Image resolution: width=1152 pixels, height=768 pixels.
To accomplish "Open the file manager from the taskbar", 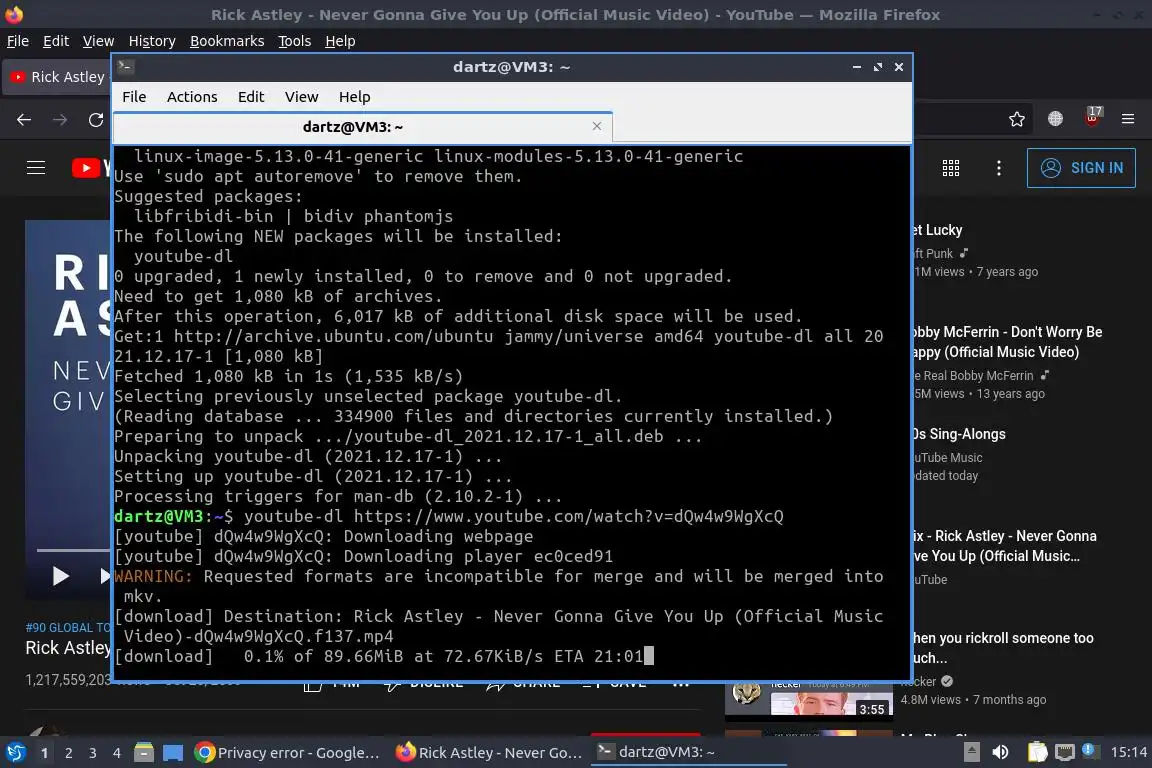I will pyautogui.click(x=144, y=753).
